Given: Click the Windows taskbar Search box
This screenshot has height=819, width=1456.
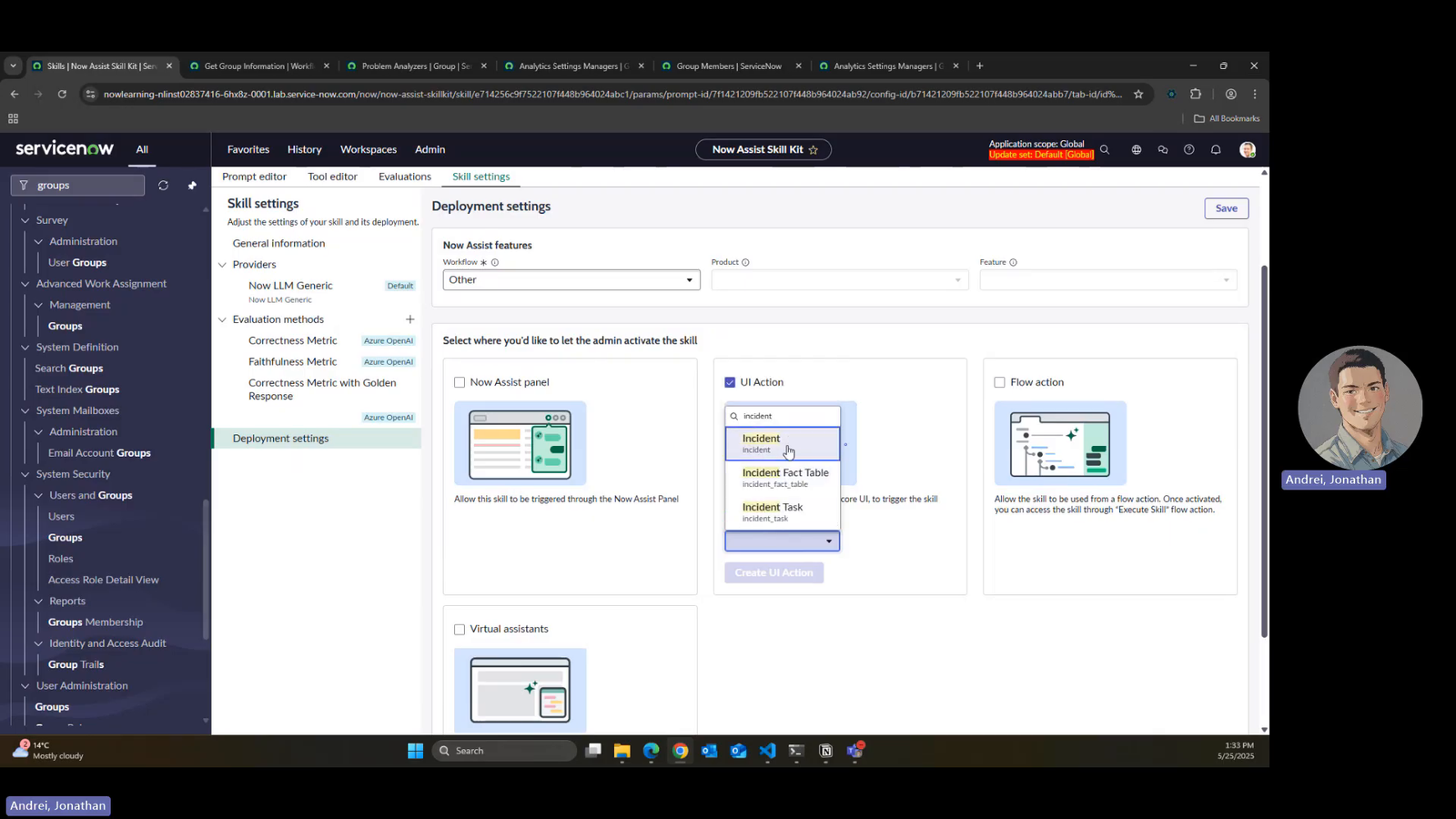Looking at the screenshot, I should [x=505, y=751].
